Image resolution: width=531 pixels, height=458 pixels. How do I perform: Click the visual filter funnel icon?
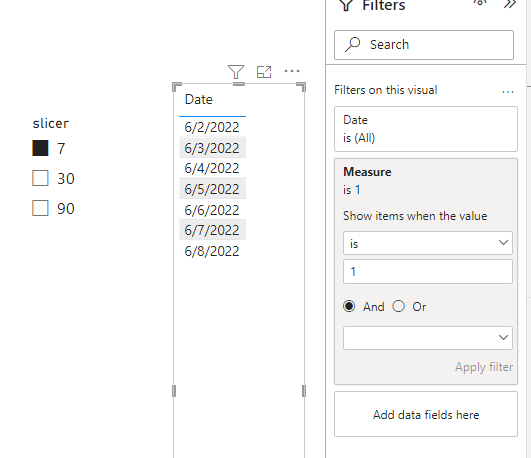[x=236, y=72]
